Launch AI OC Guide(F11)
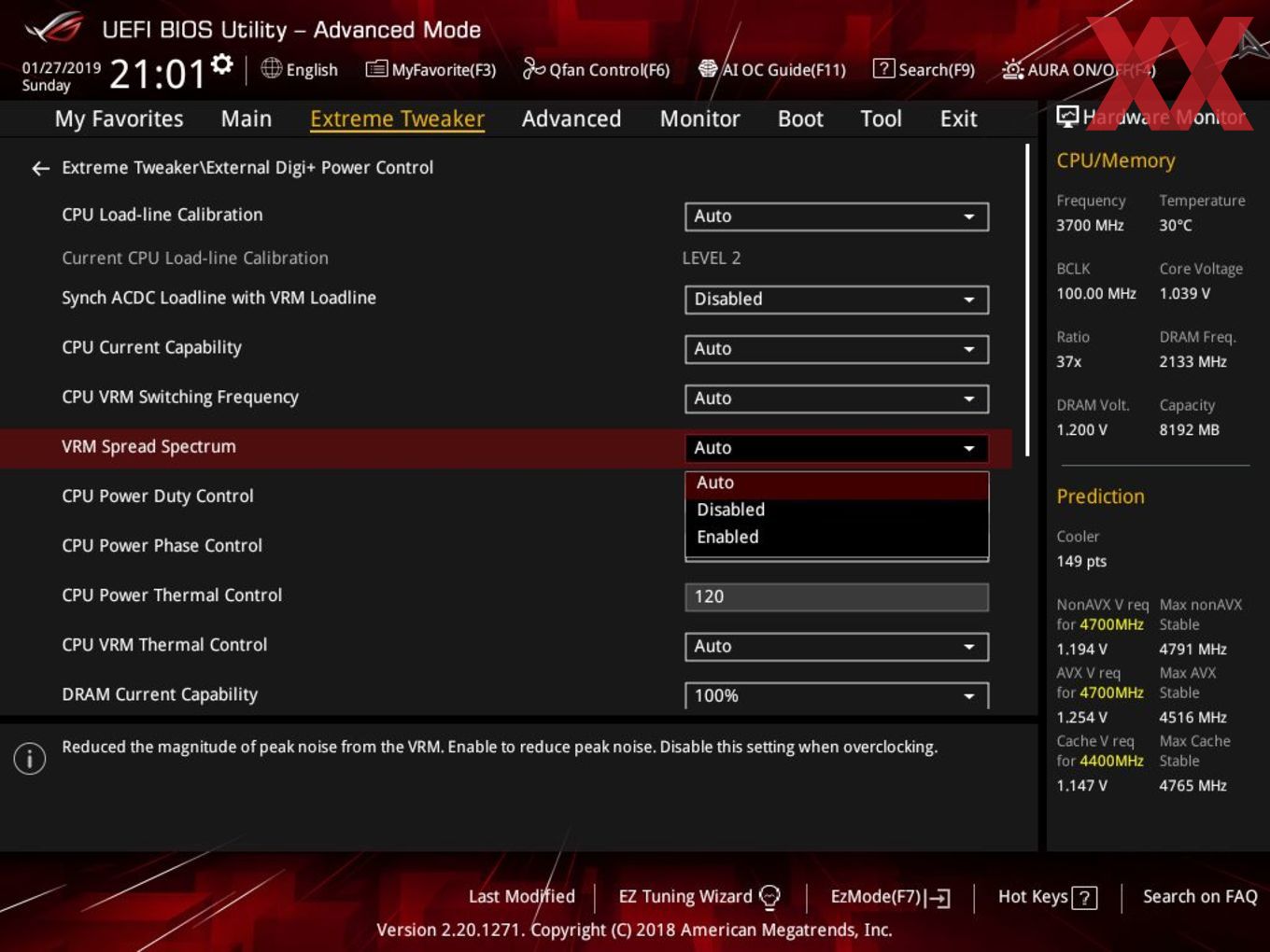Image resolution: width=1270 pixels, height=952 pixels. 771,69
